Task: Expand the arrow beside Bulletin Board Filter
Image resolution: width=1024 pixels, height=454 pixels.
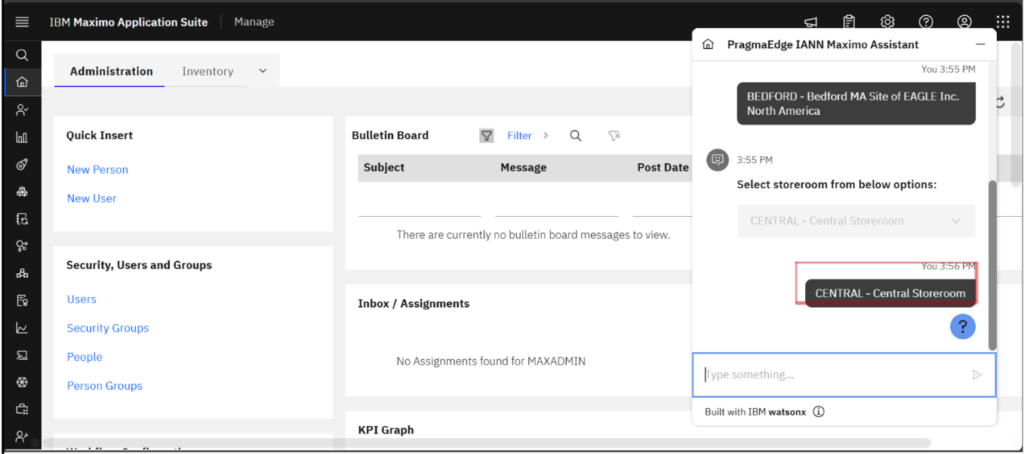Action: tap(545, 135)
